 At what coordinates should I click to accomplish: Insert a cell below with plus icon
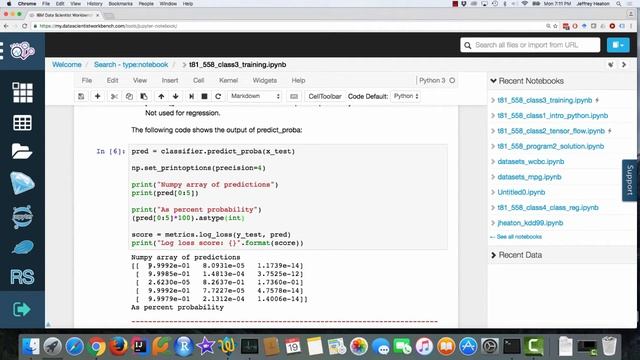[x=98, y=96]
